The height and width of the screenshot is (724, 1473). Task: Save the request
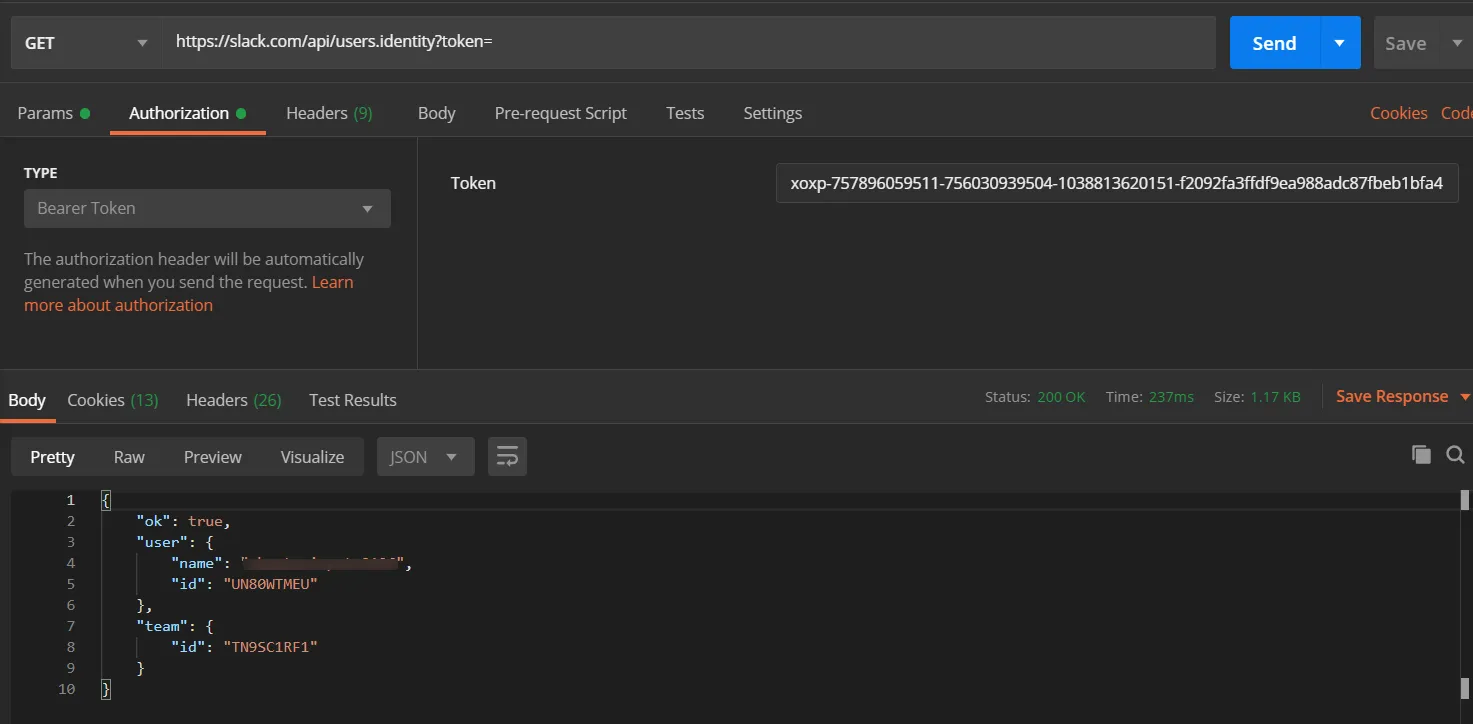[x=1405, y=43]
